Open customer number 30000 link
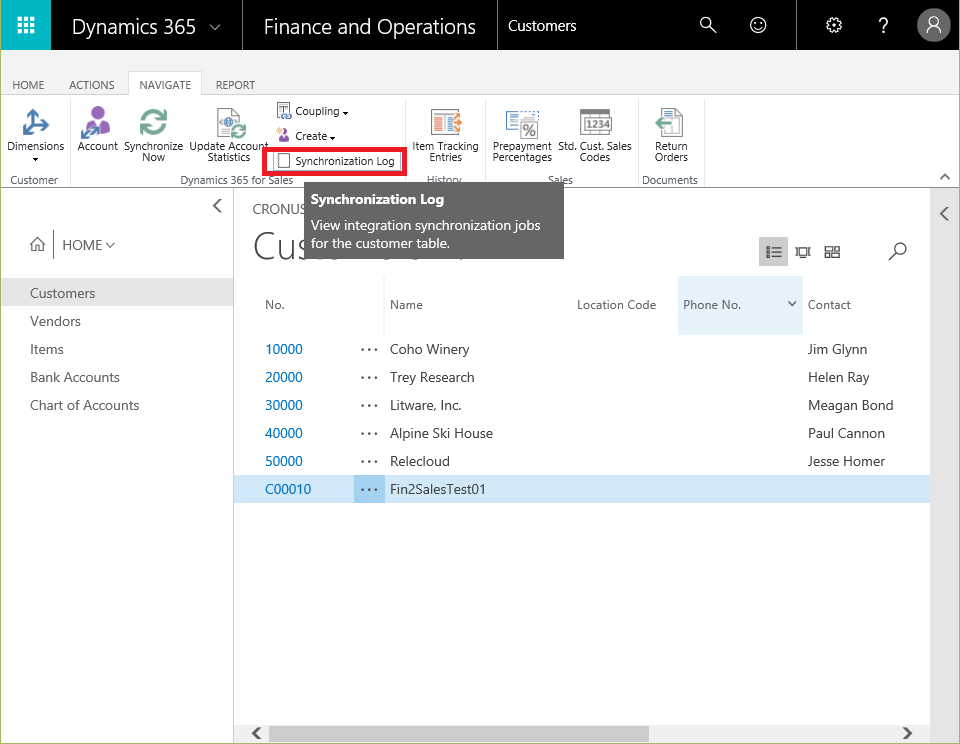Viewport: 960px width, 744px height. click(x=283, y=405)
